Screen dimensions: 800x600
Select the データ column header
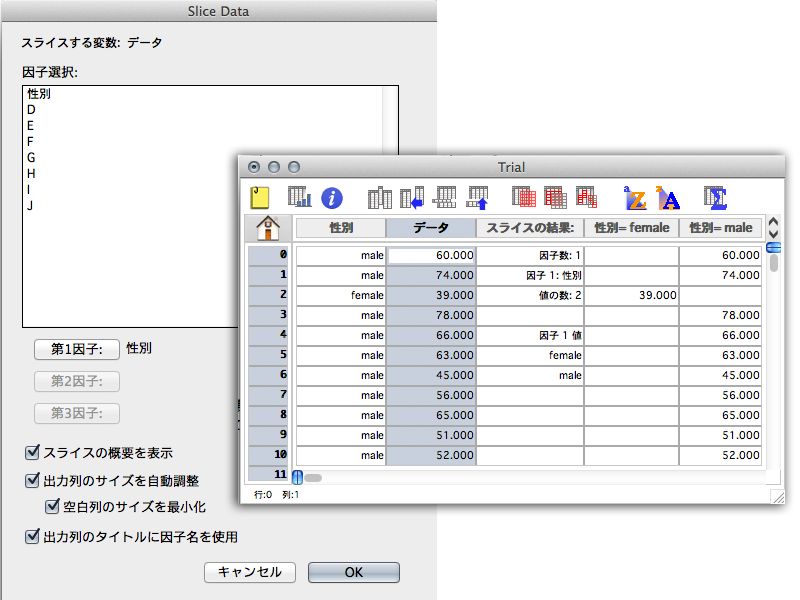point(431,228)
